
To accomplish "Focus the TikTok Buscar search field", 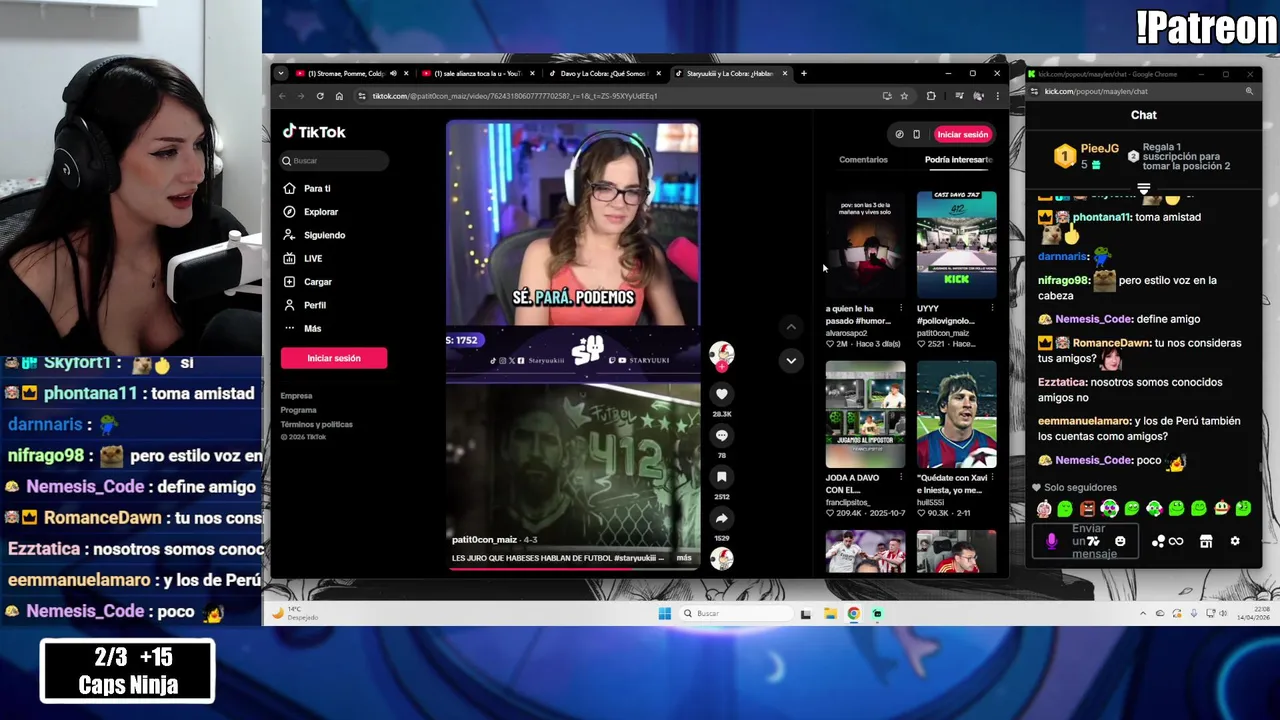I will 334,160.
